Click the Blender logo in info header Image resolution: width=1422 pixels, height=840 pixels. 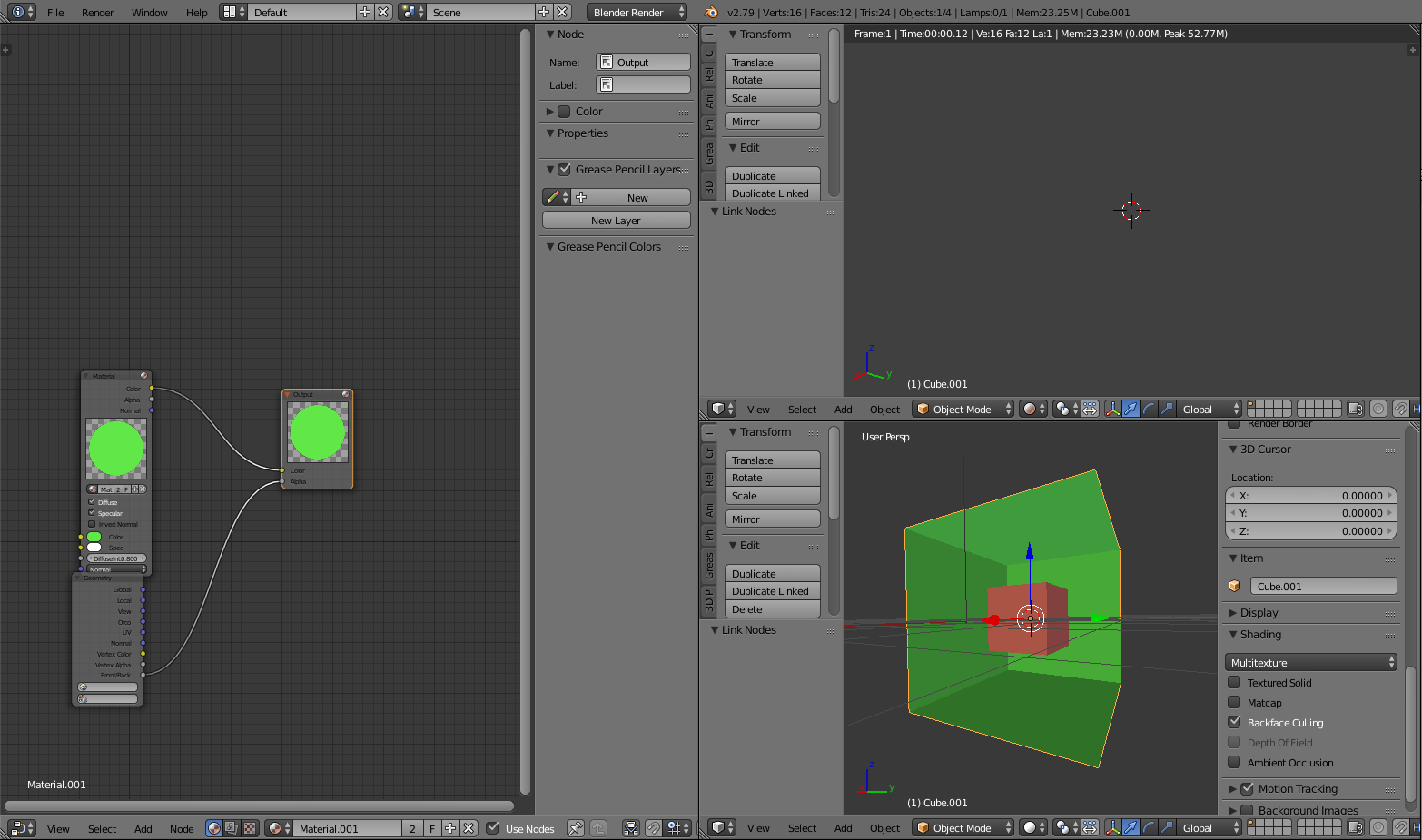pos(711,12)
